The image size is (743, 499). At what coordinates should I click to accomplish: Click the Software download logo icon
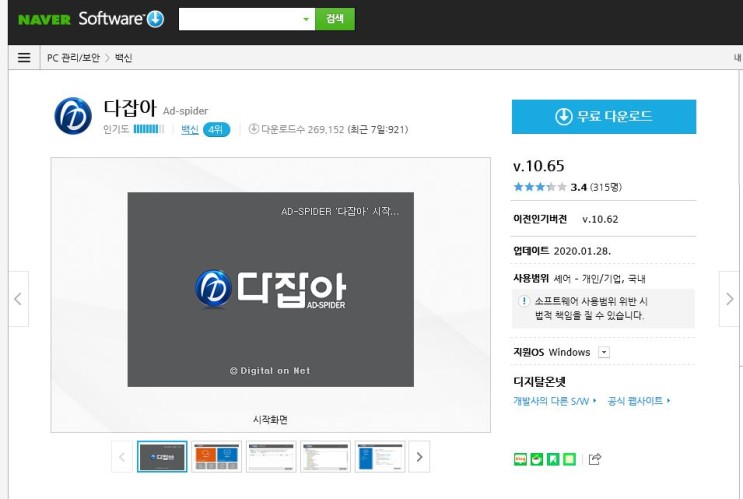(155, 19)
